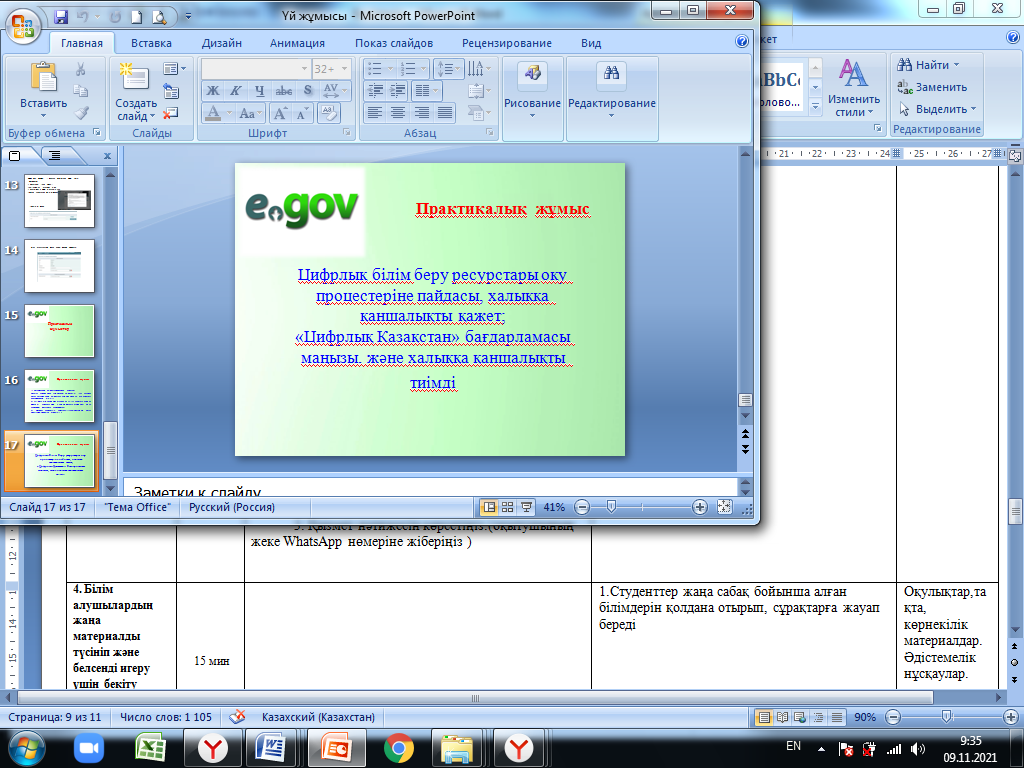Open the Вставка ribbon tab
Screen dimensions: 1024x768
151,43
